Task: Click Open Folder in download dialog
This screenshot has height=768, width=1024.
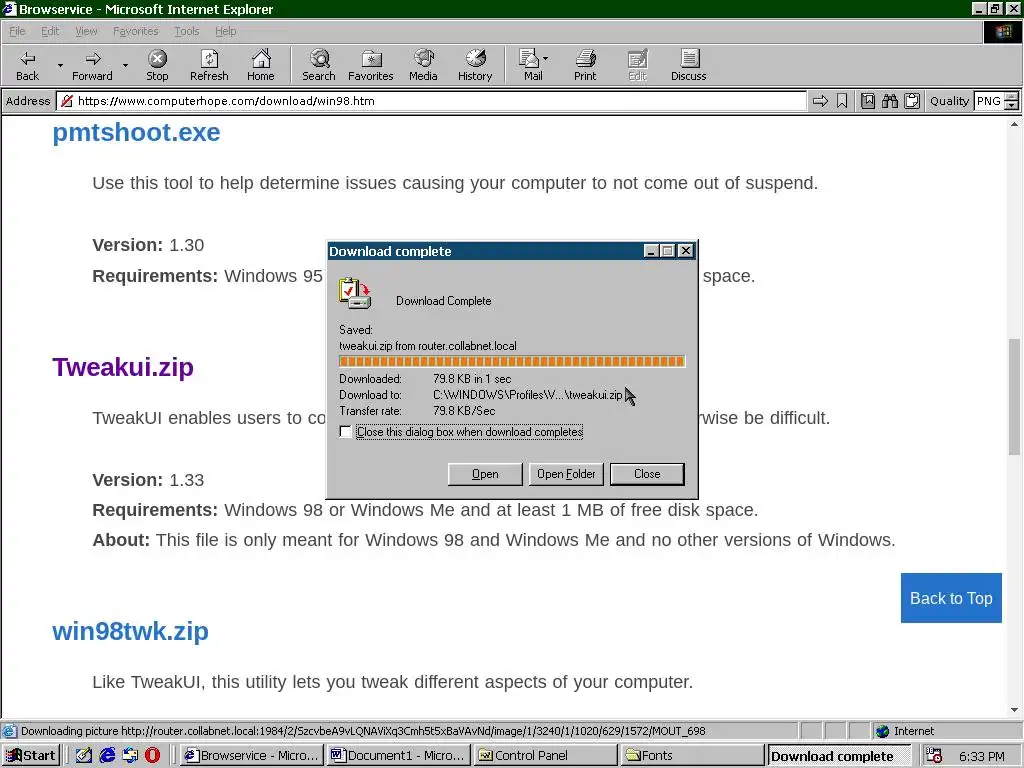Action: click(x=566, y=474)
